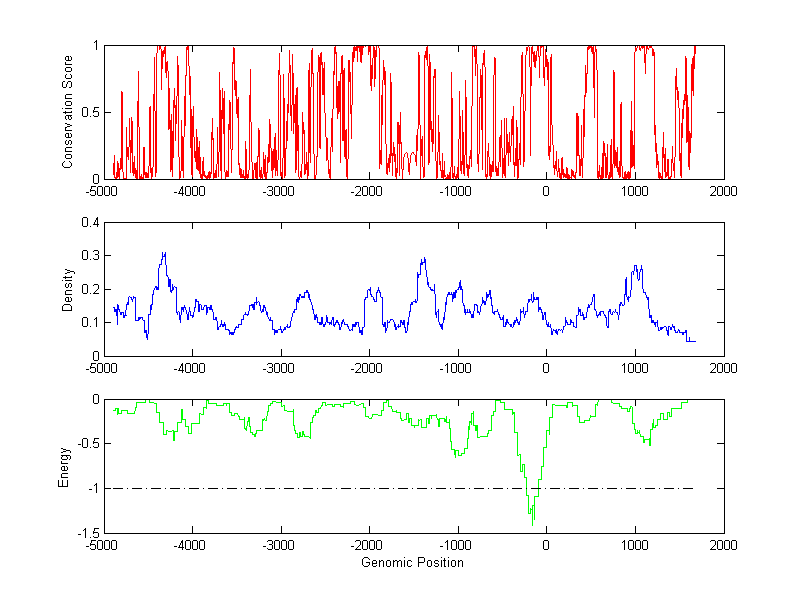Click the deepest green energy minimum below -1
This screenshot has width=800, height=599.
[x=532, y=522]
